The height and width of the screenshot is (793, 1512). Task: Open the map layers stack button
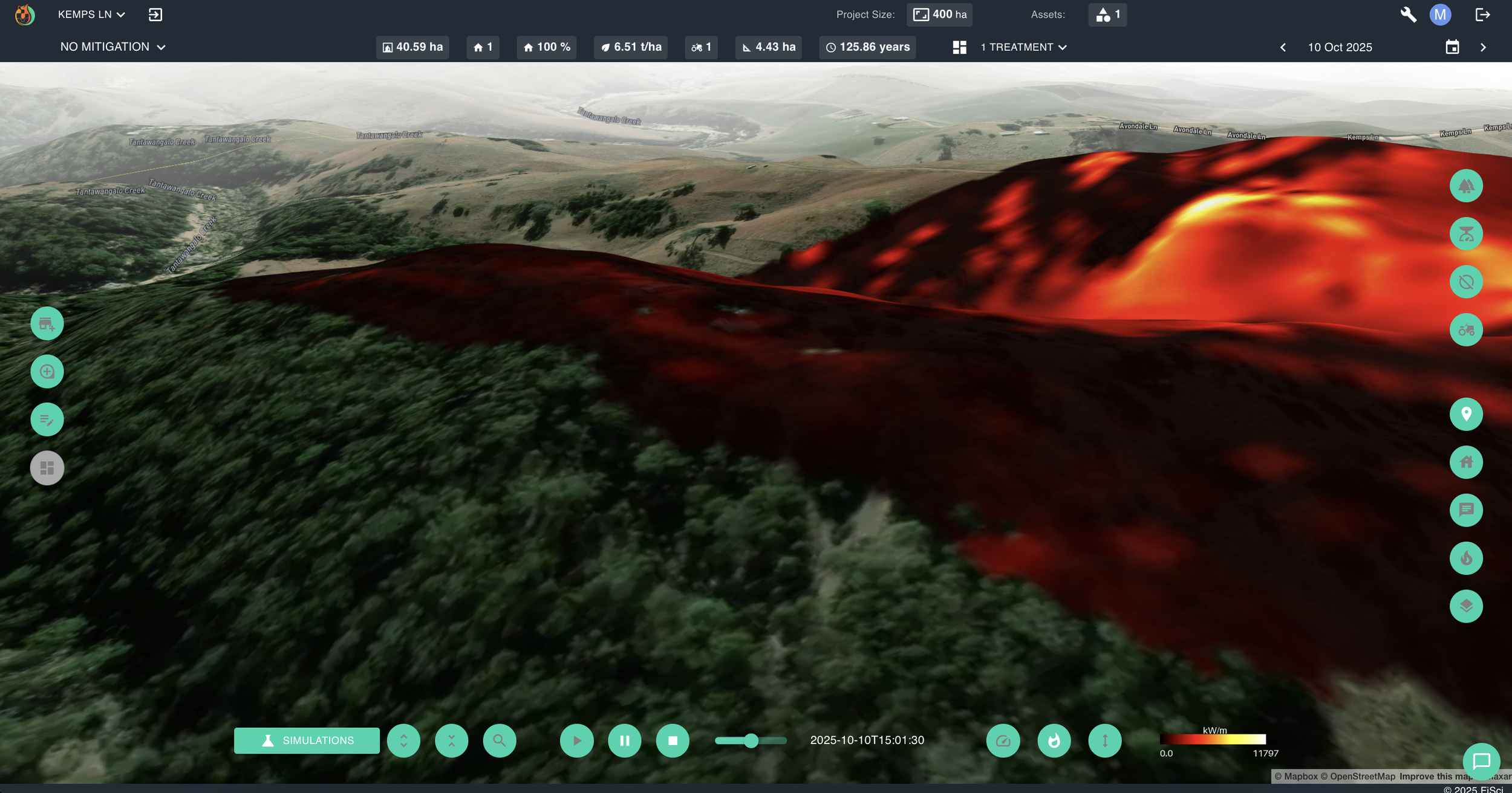[x=1466, y=606]
